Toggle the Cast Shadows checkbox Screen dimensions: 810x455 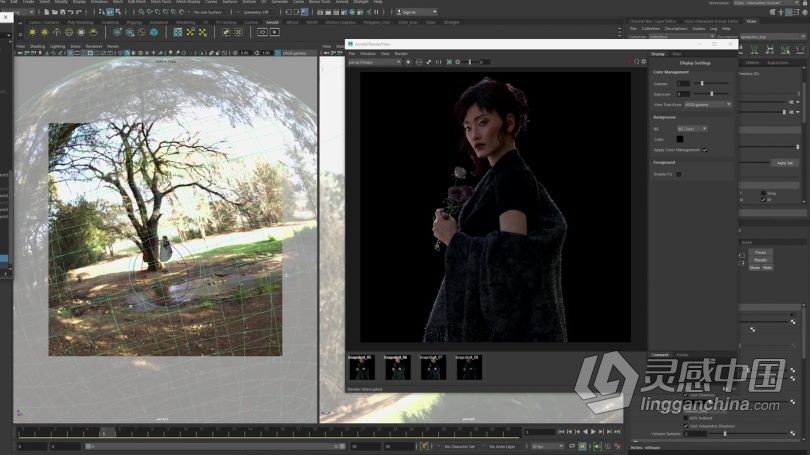685,395
